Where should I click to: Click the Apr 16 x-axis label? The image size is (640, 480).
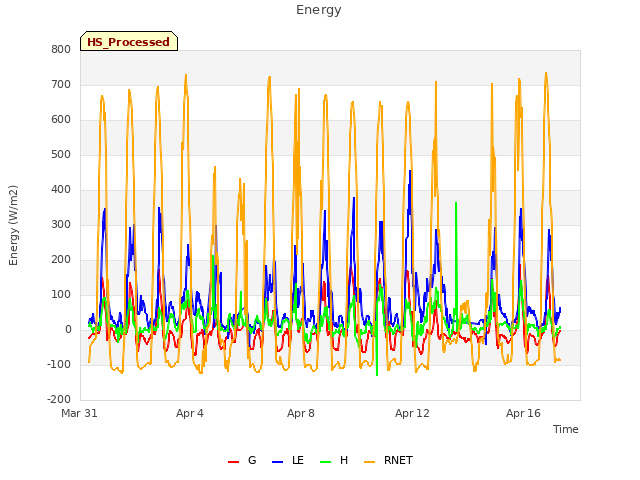pos(523,413)
